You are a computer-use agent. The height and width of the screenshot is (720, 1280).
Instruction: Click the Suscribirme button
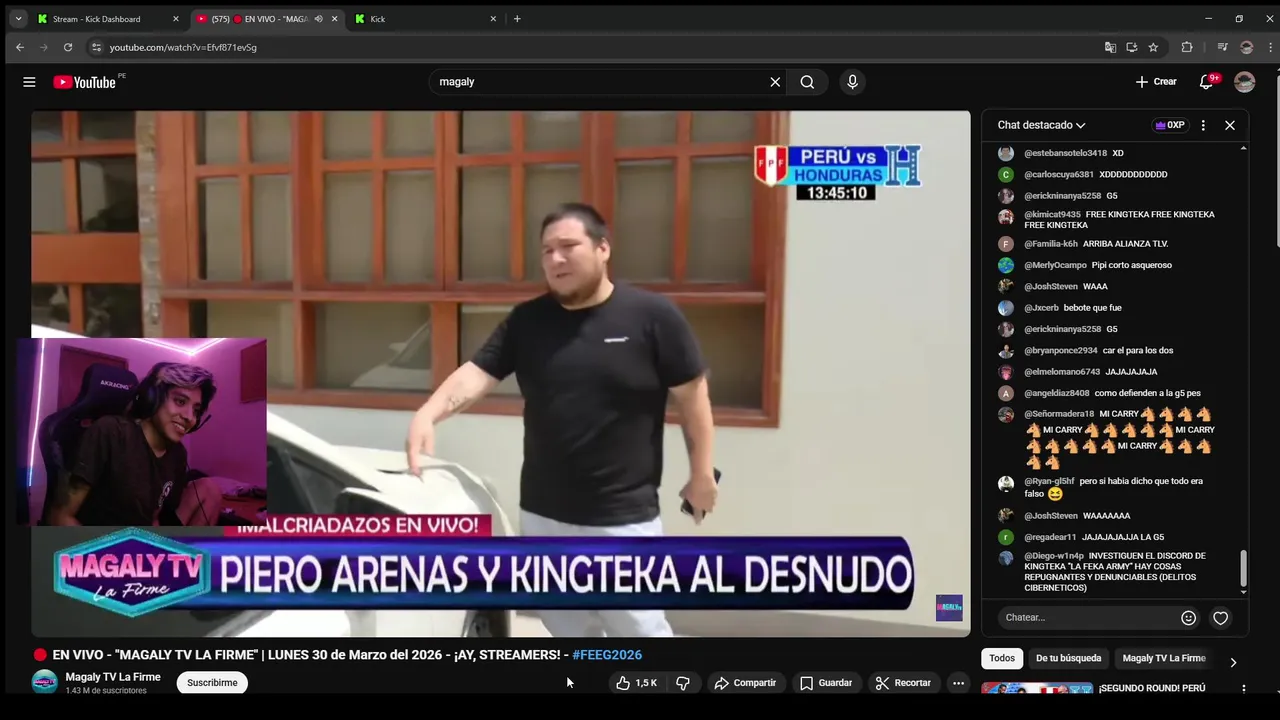(212, 683)
